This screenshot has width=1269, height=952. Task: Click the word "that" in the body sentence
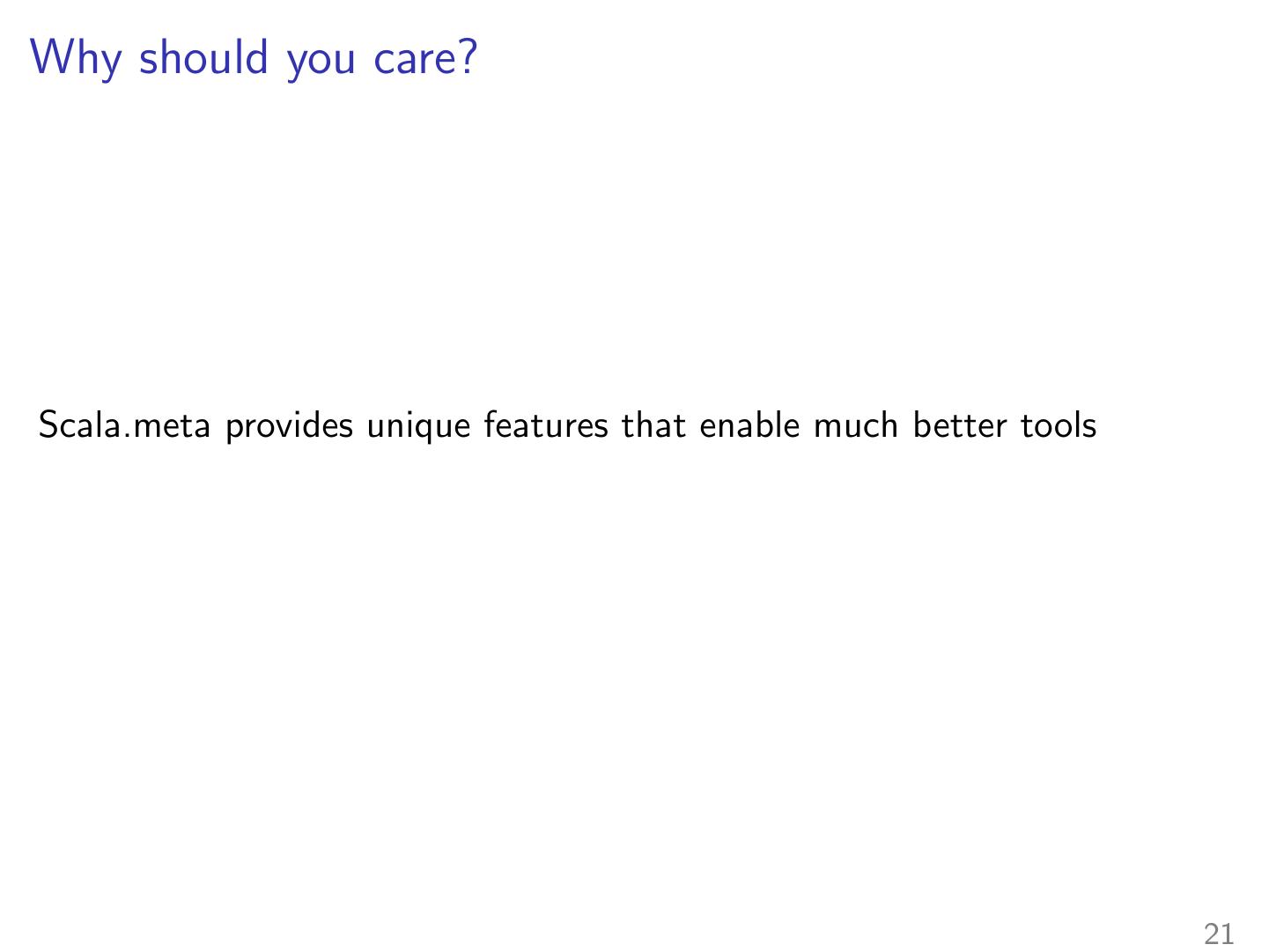653,425
